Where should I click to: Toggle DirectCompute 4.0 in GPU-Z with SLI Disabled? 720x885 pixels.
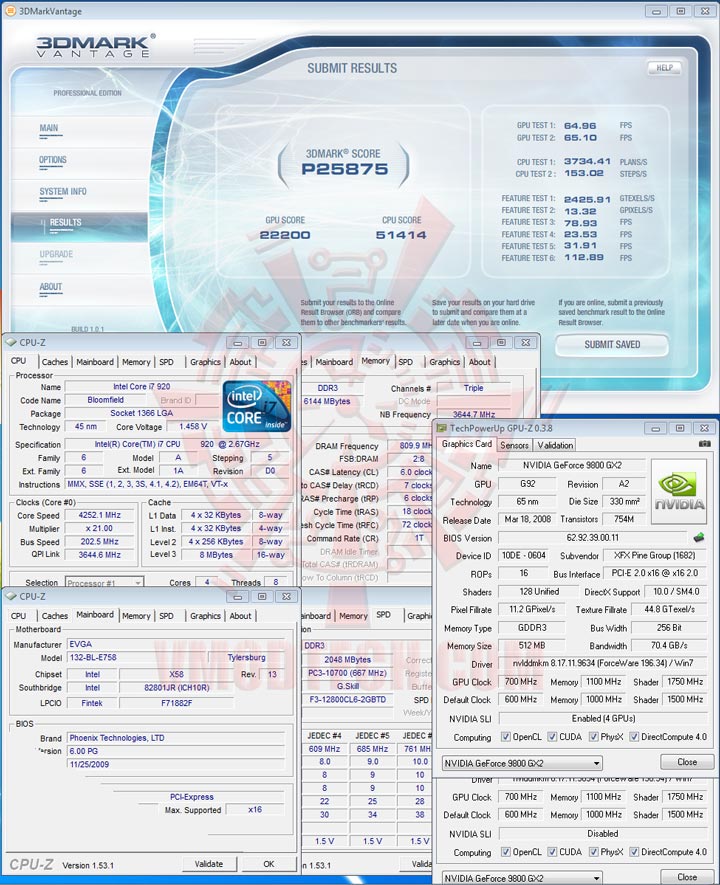point(634,852)
